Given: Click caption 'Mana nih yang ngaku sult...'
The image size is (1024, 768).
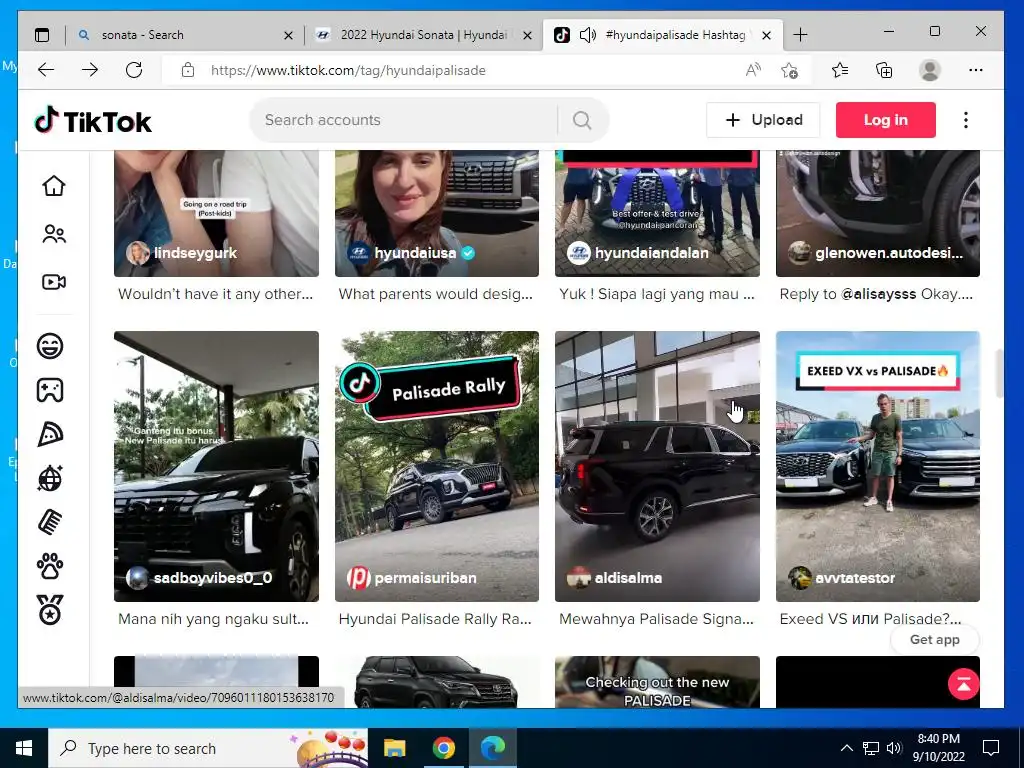Looking at the screenshot, I should click(x=214, y=619).
